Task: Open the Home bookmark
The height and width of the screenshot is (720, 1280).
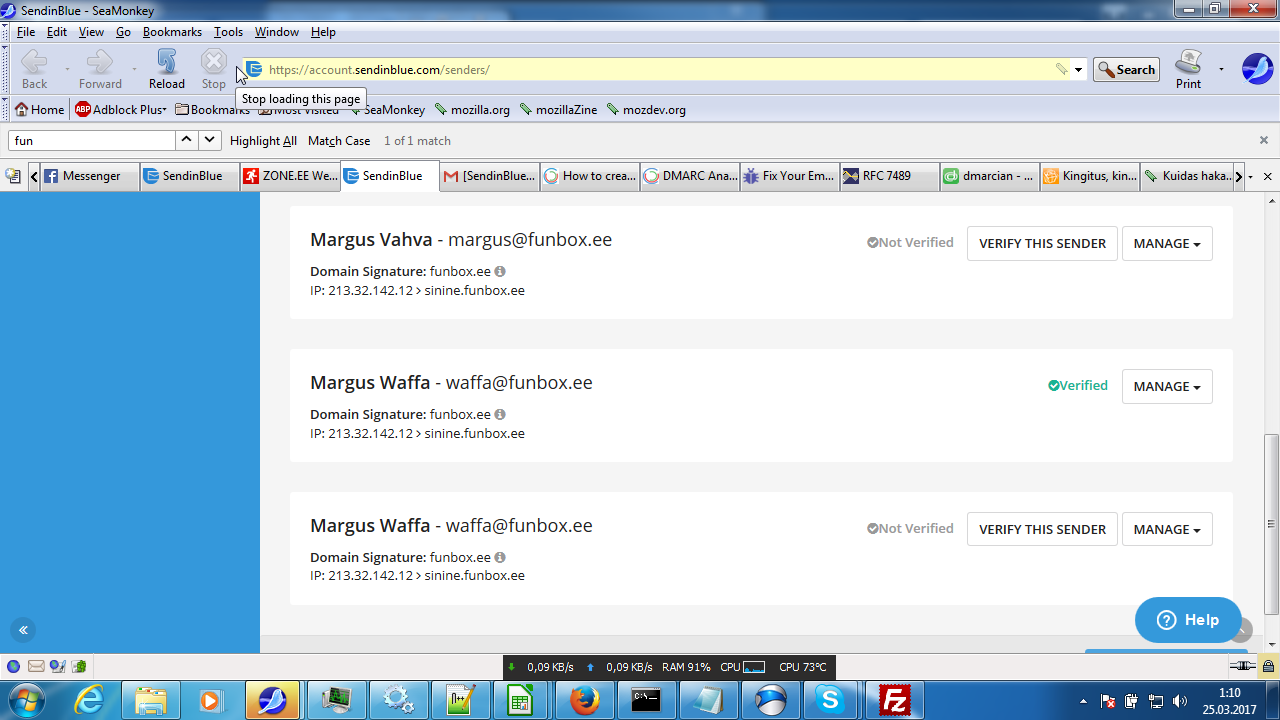Action: point(39,110)
